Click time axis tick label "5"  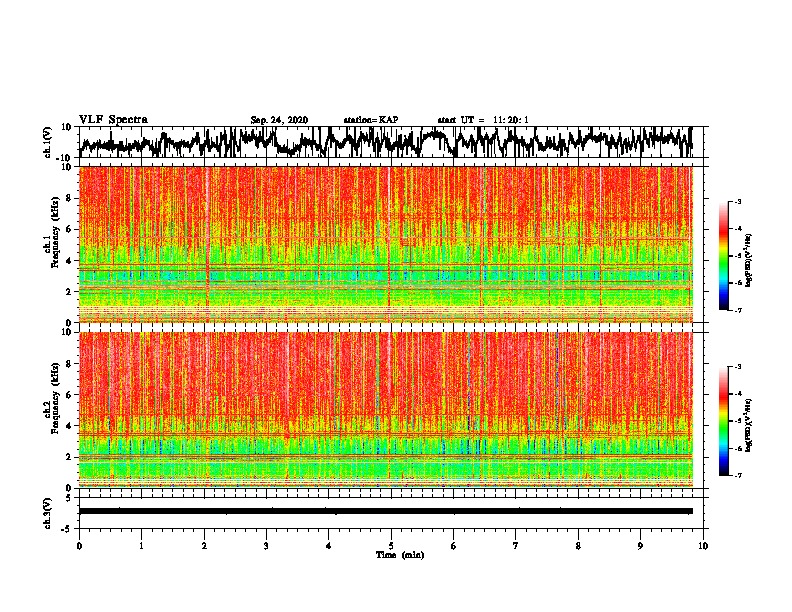[x=391, y=546]
